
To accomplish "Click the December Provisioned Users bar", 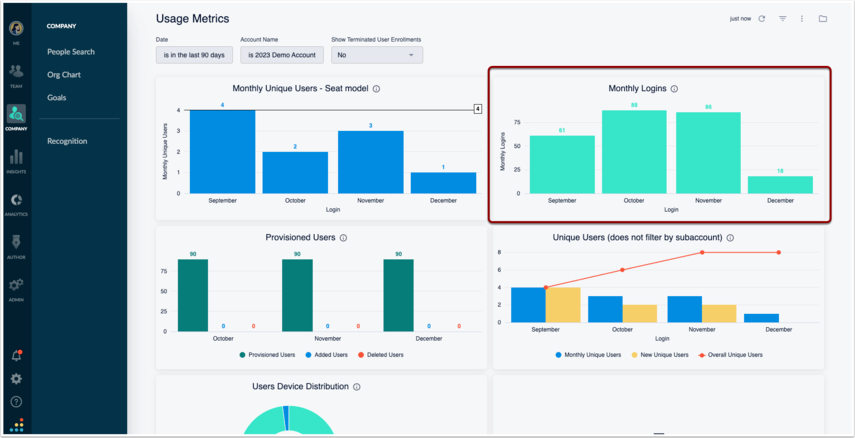I will tap(399, 295).
